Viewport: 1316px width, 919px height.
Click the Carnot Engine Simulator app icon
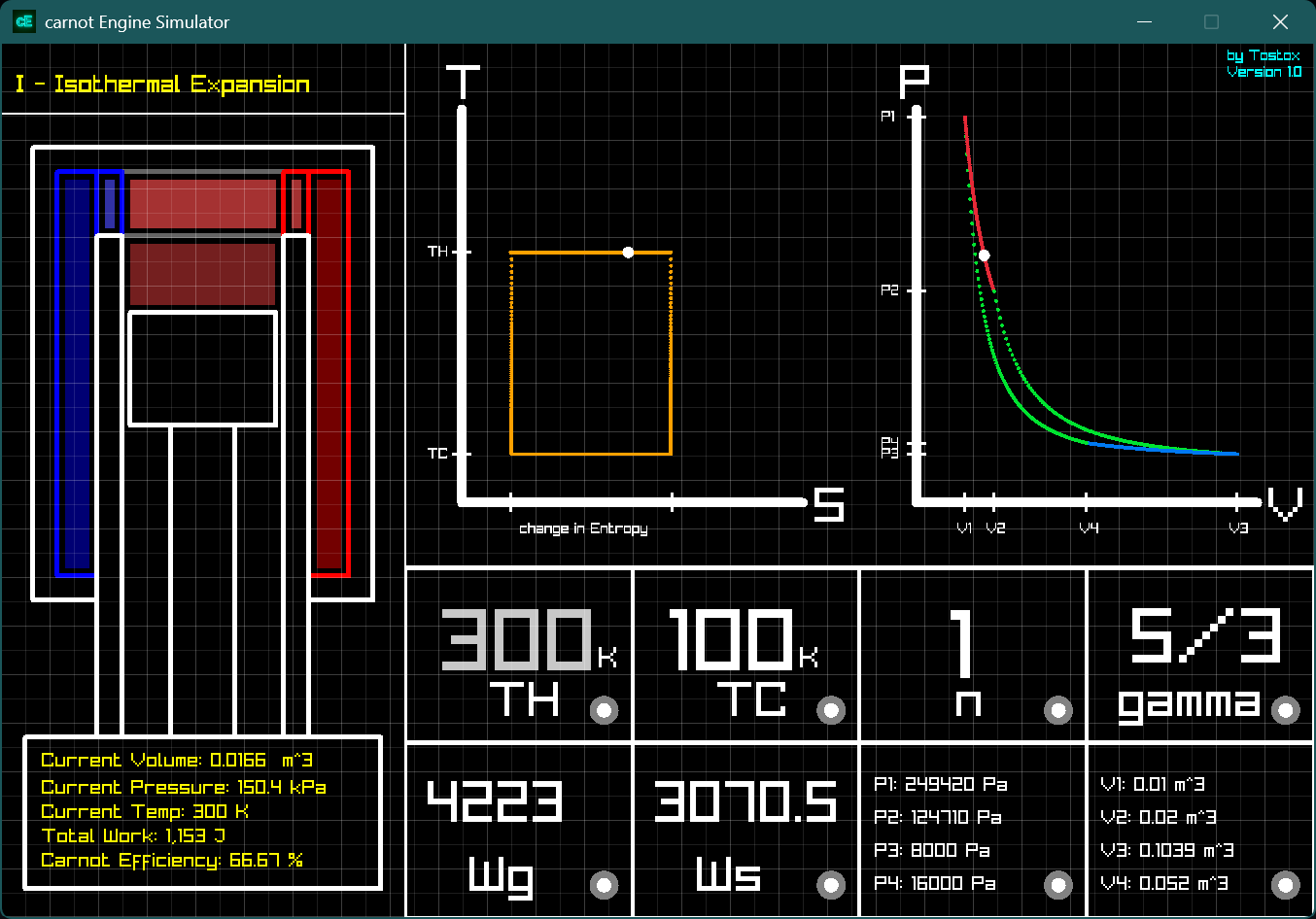pos(24,21)
